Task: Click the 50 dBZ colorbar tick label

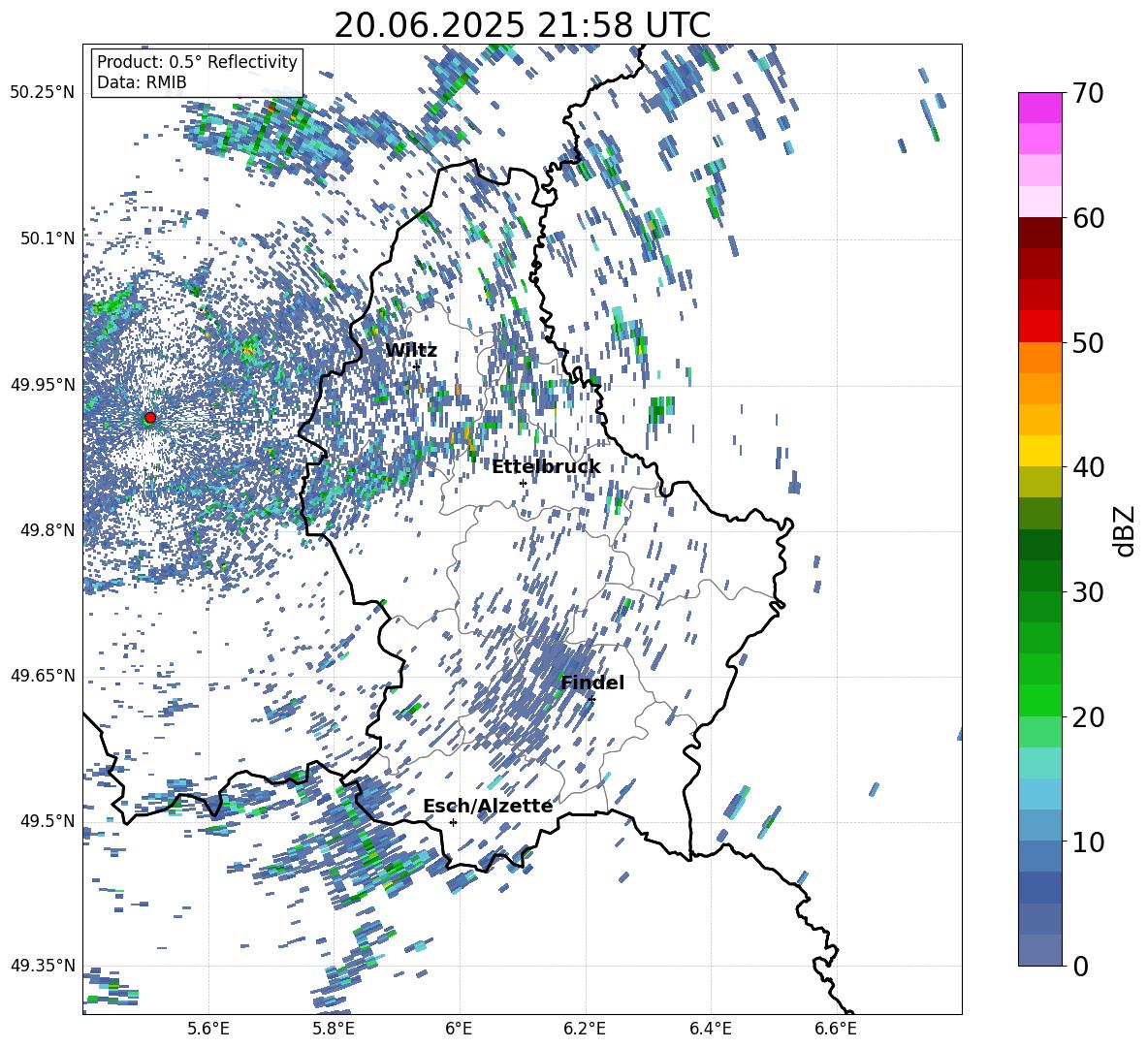Action: [1088, 342]
